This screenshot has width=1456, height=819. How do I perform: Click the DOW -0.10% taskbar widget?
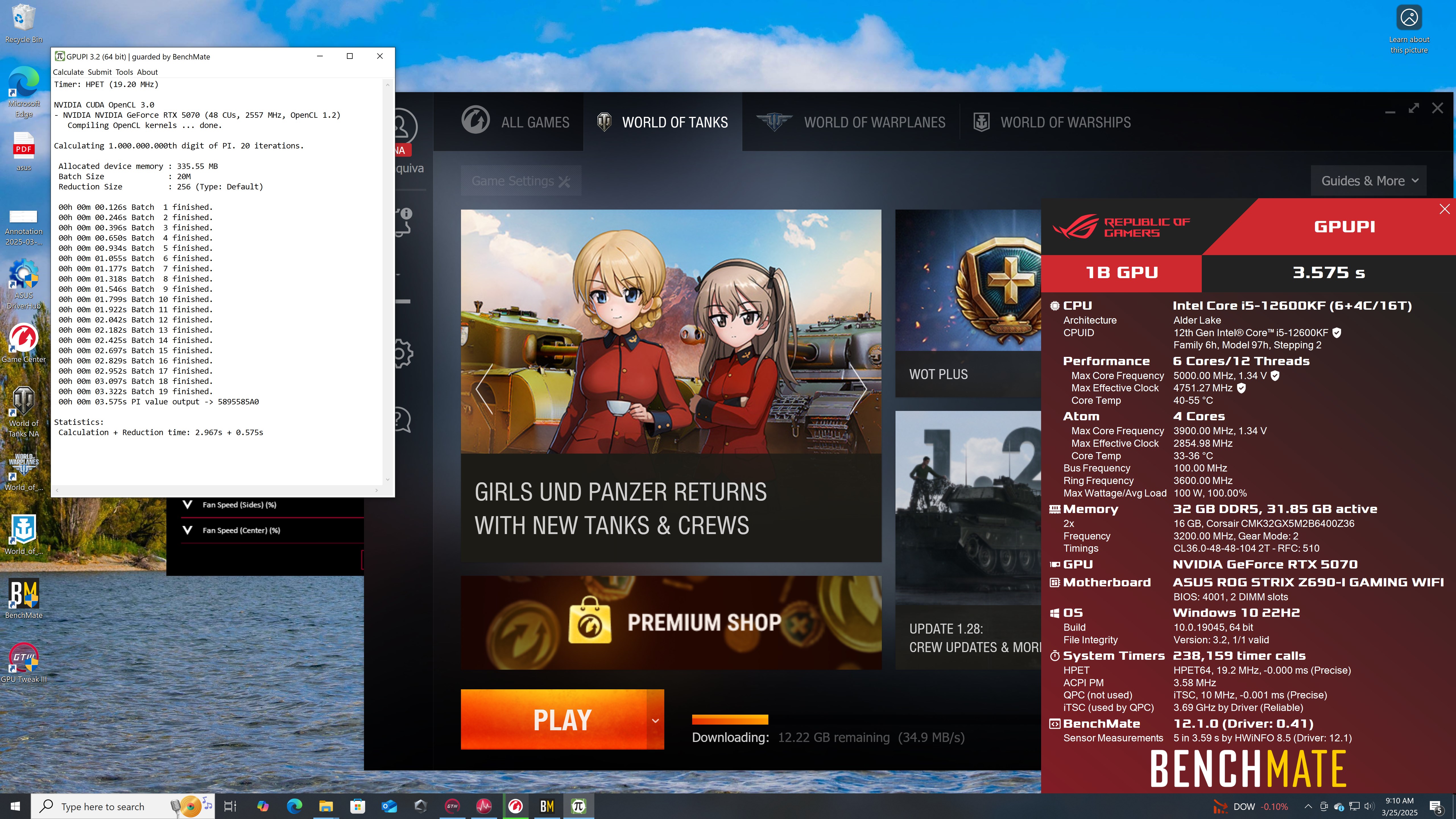coord(1250,806)
